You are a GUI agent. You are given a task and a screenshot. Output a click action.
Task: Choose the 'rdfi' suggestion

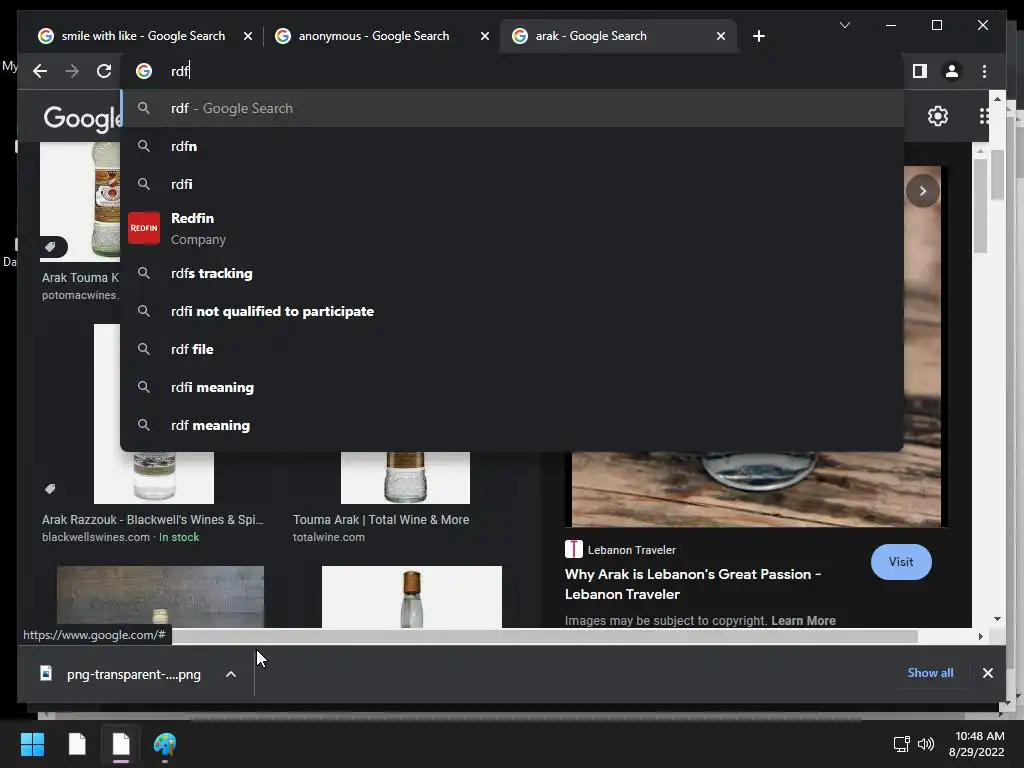(512, 184)
